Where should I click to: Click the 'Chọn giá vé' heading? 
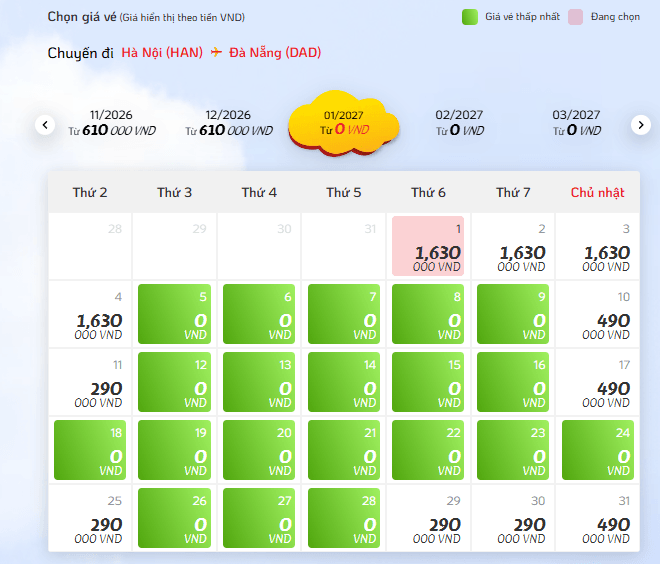coord(82,17)
